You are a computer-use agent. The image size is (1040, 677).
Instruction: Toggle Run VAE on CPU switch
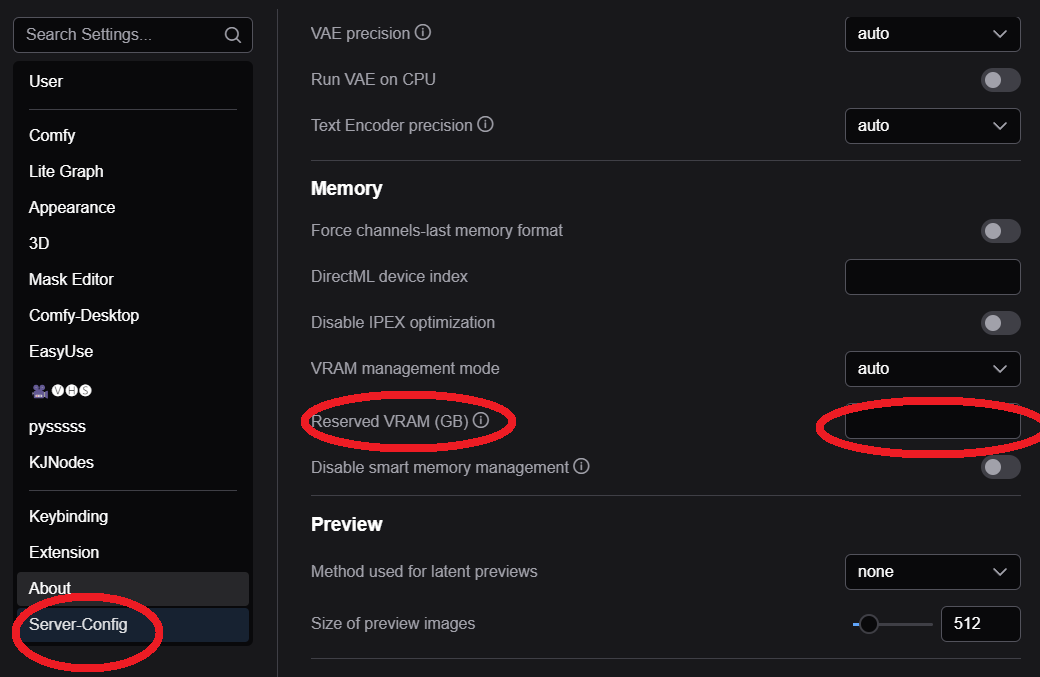tap(1000, 80)
